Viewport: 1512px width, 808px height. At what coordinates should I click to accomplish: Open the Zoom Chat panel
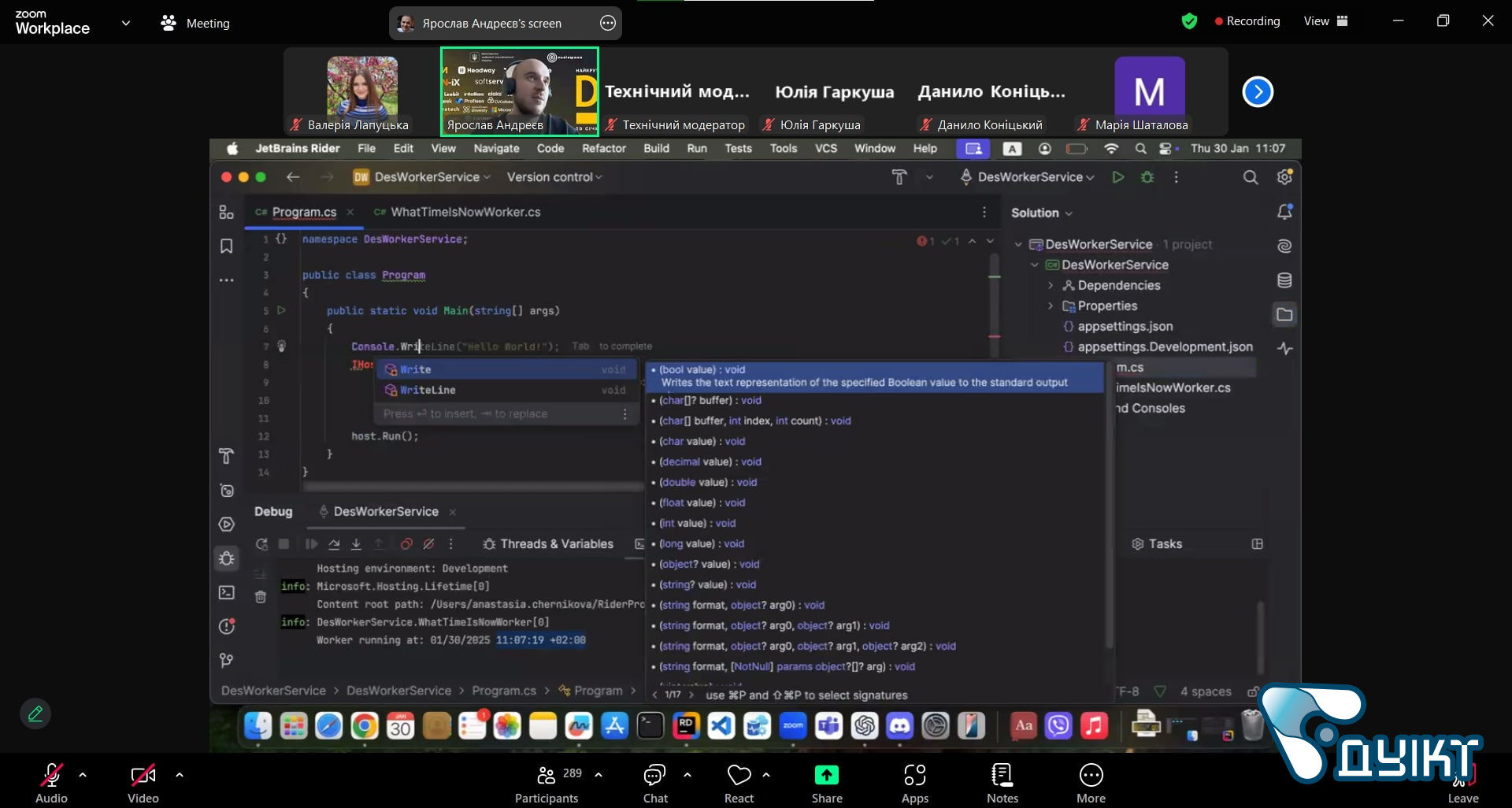point(655,782)
